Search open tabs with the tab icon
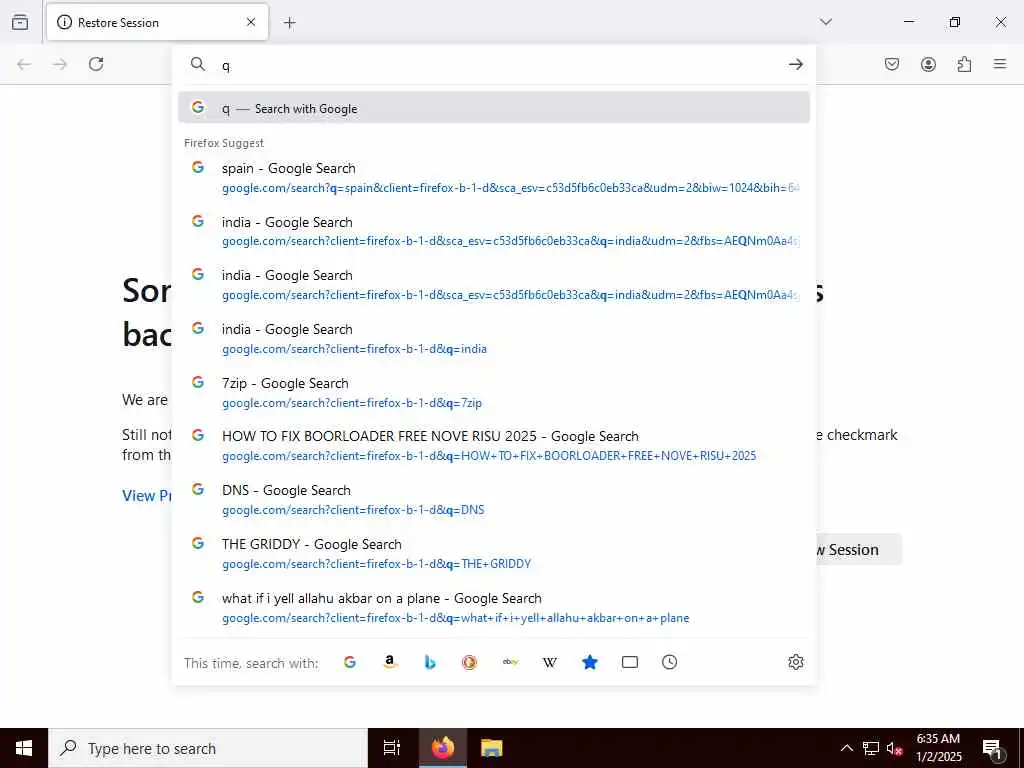 [630, 662]
